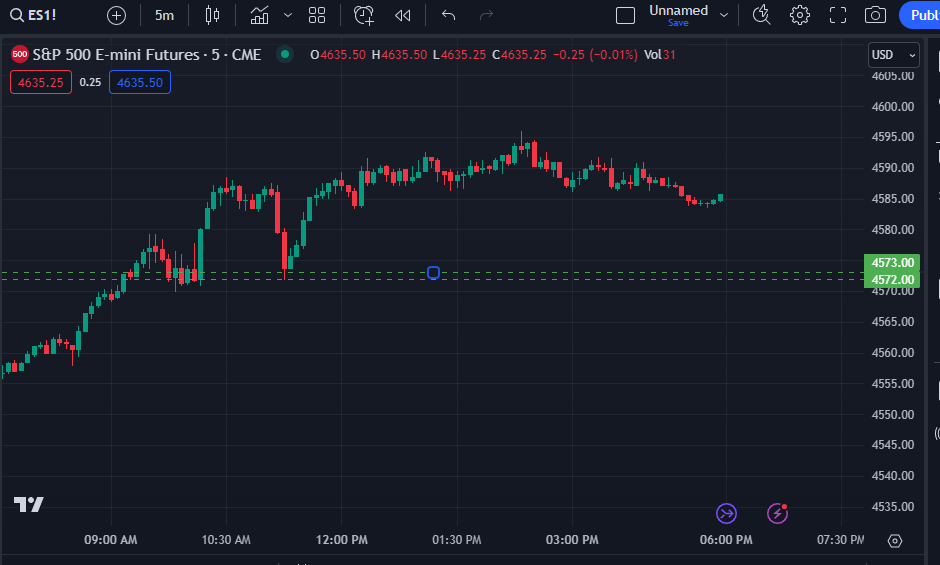Image resolution: width=940 pixels, height=565 pixels.
Task: Click the 500 symbol logo badge
Action: [x=20, y=55]
